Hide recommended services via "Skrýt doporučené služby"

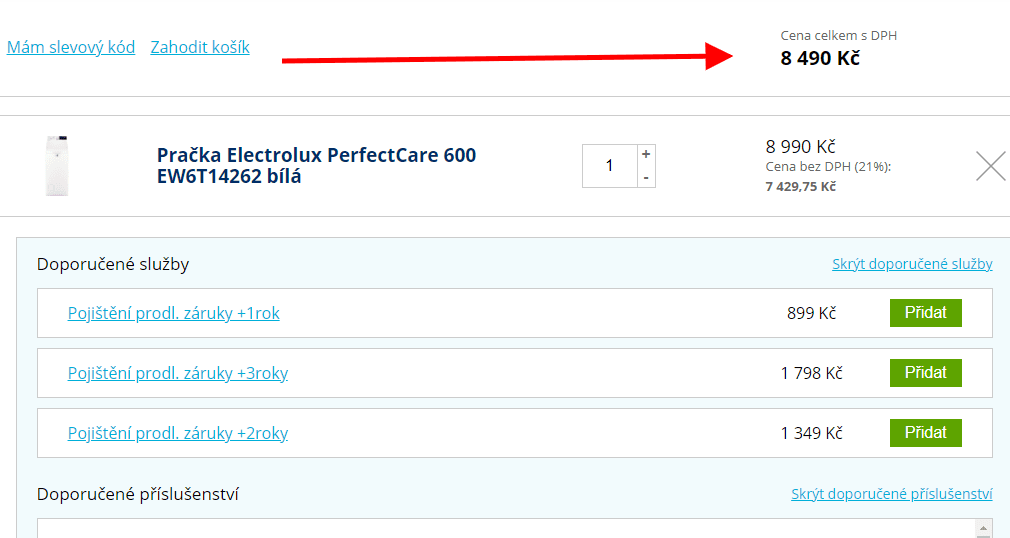pos(912,264)
